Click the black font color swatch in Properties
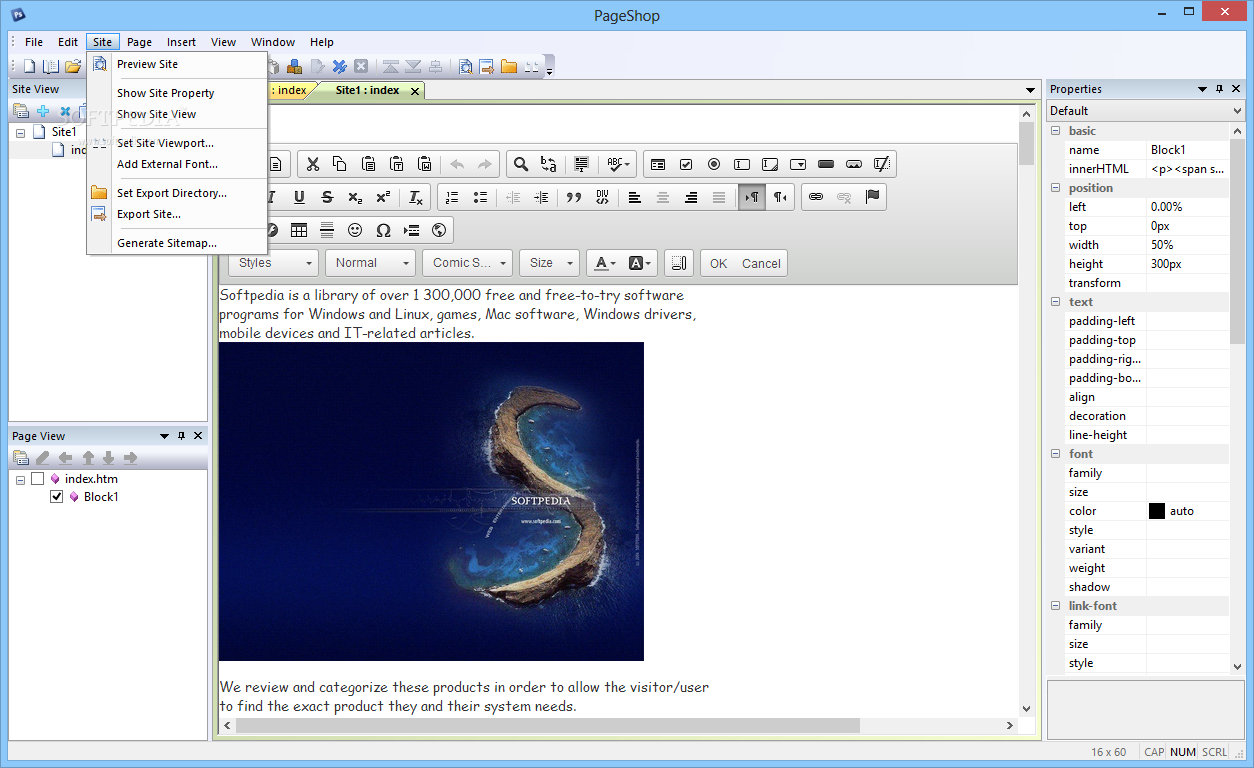Screen dimensions: 1254x768 tap(1157, 511)
